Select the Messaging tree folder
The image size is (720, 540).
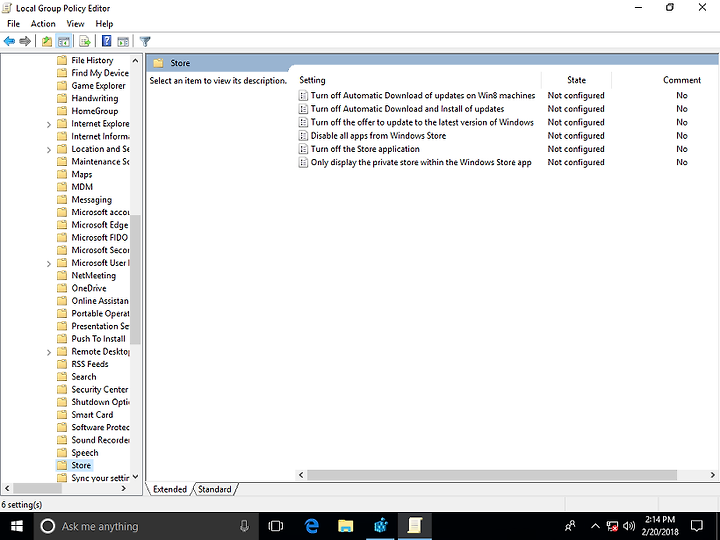91,199
